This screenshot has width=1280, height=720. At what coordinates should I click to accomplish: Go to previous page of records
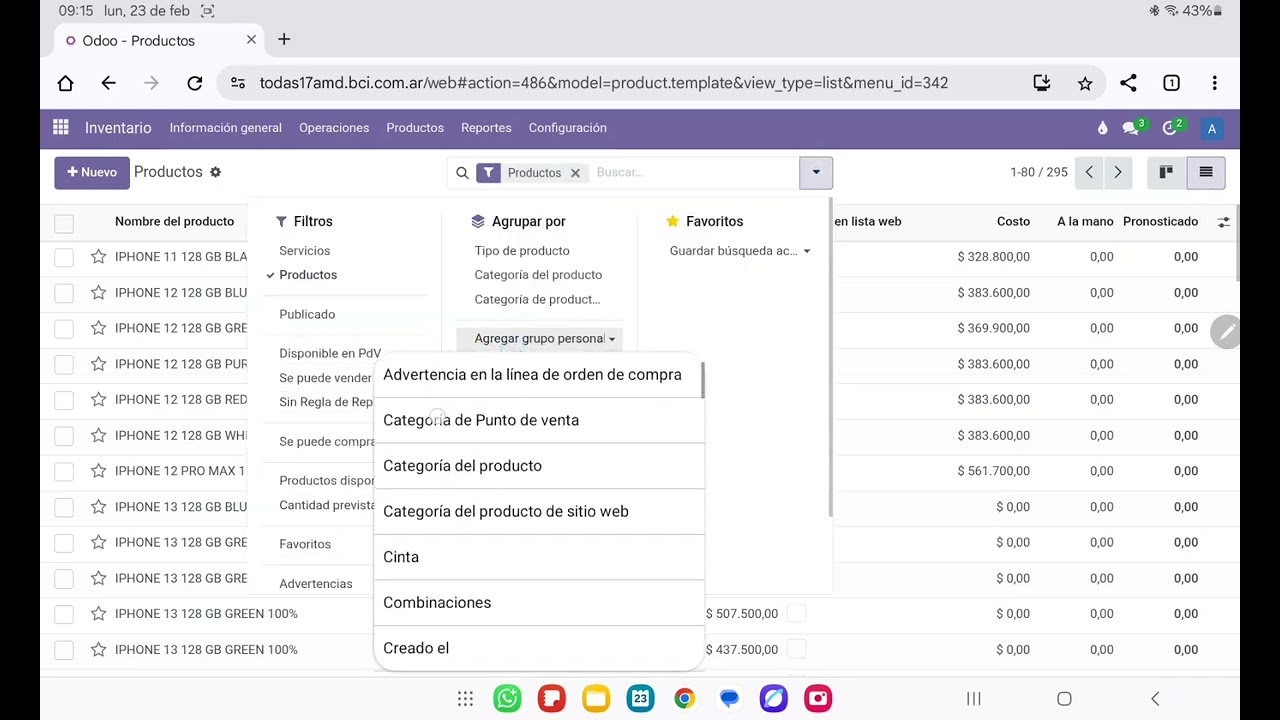[1090, 172]
